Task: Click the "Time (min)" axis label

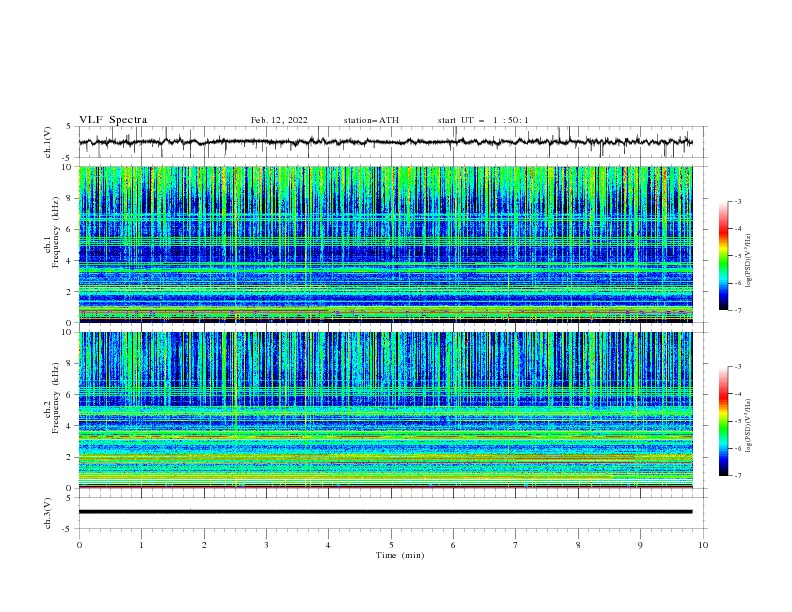Action: coord(400,555)
